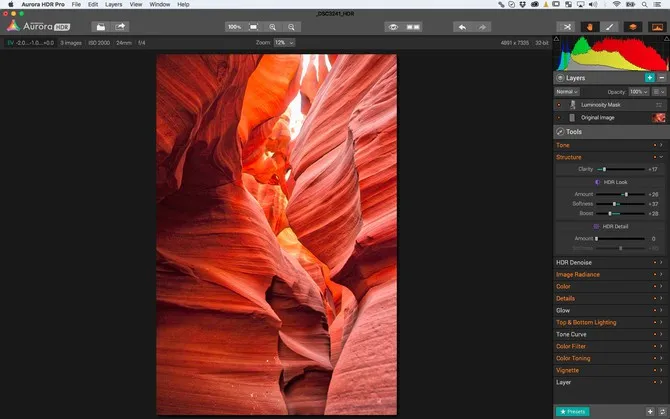Image resolution: width=670 pixels, height=419 pixels.
Task: Open the Zoom percentage dropdown
Action: (x=286, y=43)
